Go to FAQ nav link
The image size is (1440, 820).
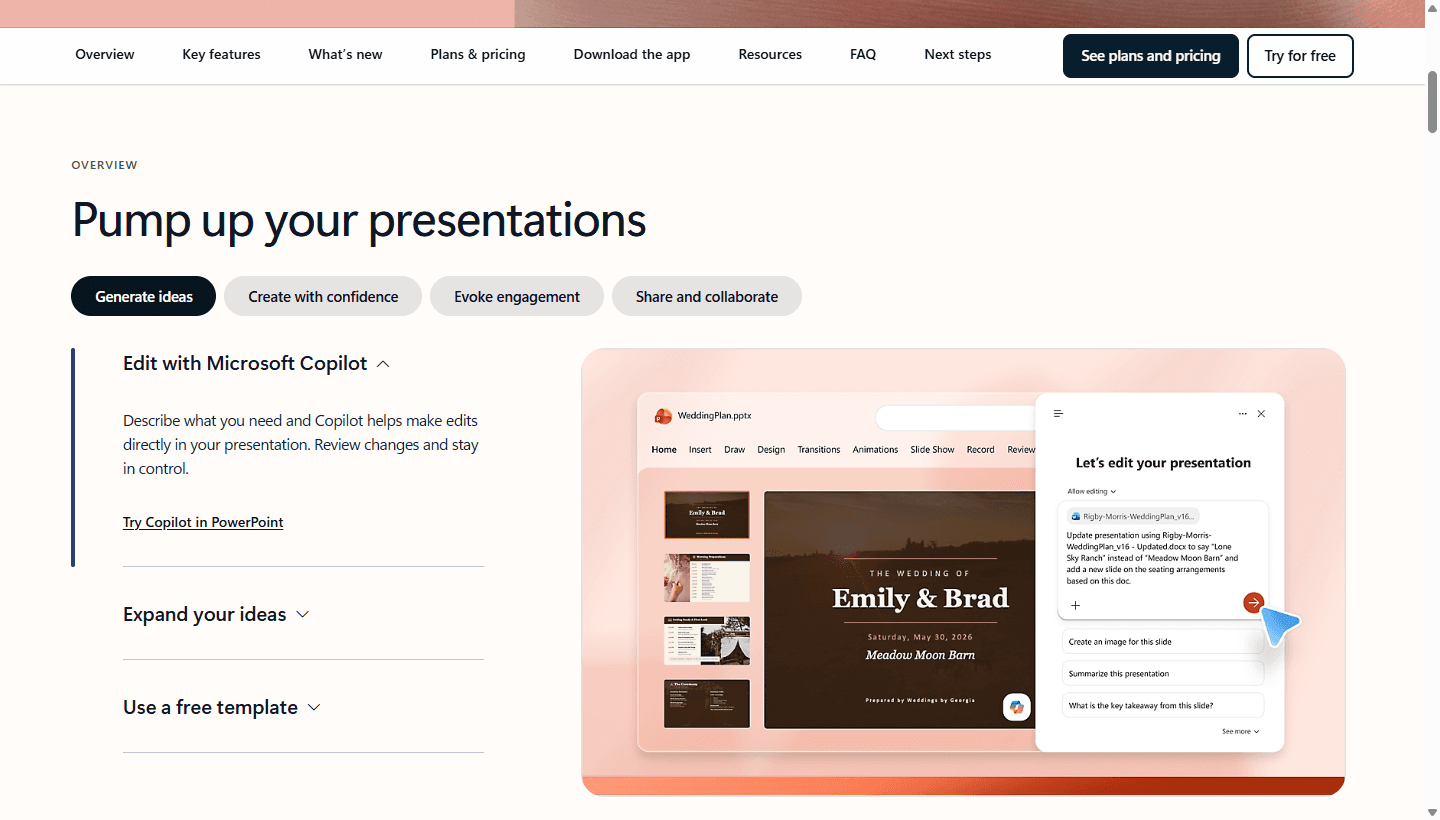tap(863, 55)
